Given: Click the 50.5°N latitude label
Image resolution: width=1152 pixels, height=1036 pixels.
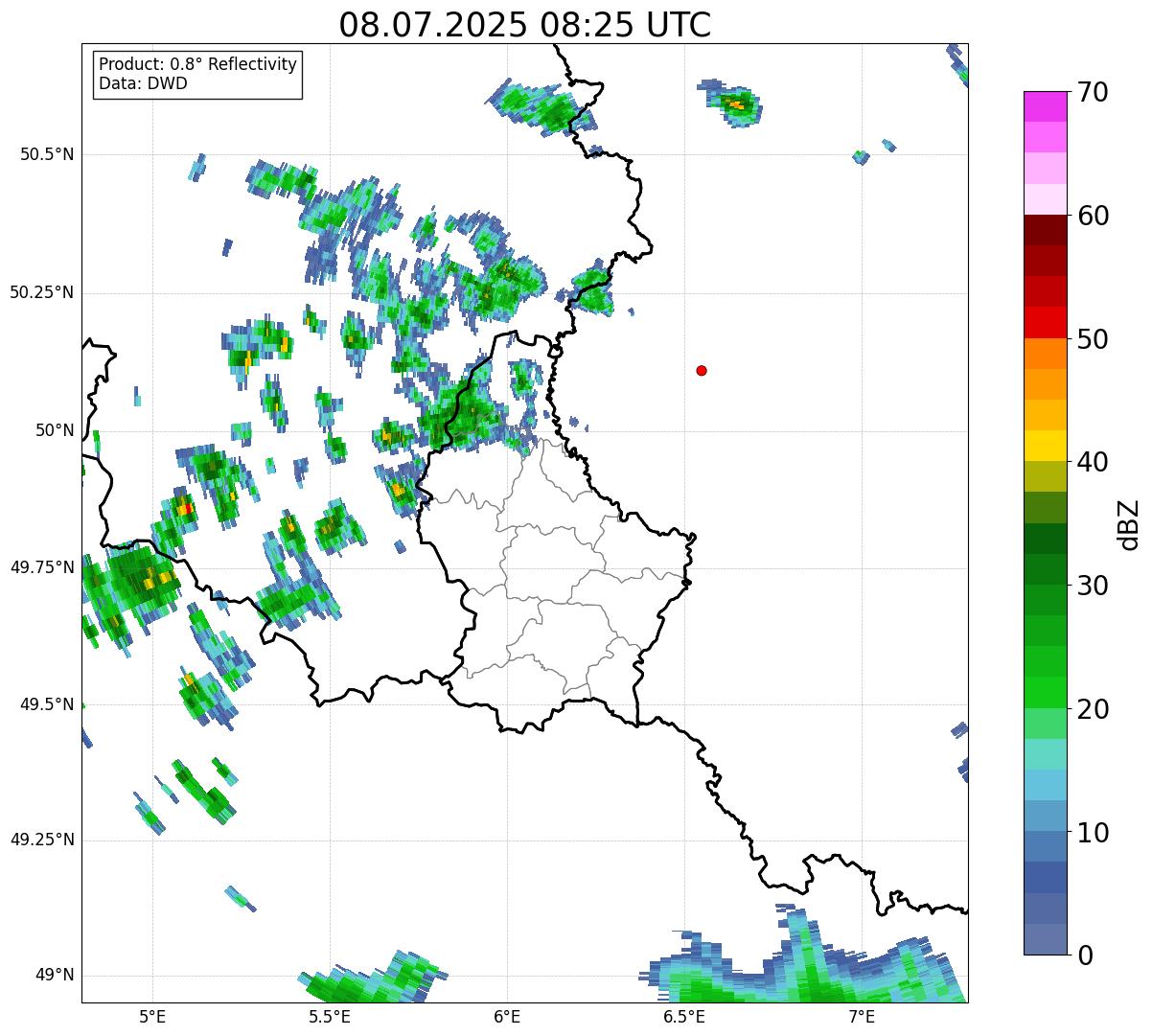Looking at the screenshot, I should click(x=46, y=155).
